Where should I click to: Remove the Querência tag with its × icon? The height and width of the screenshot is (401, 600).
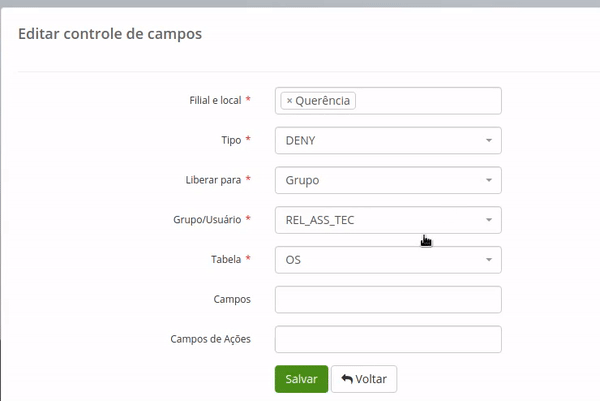coord(289,101)
